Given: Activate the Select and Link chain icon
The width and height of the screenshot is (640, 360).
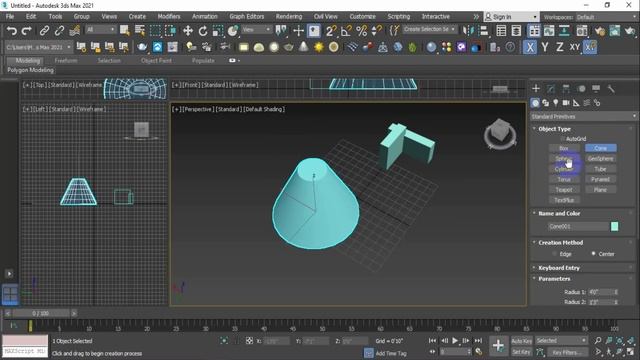Looking at the screenshot, I should point(44,31).
